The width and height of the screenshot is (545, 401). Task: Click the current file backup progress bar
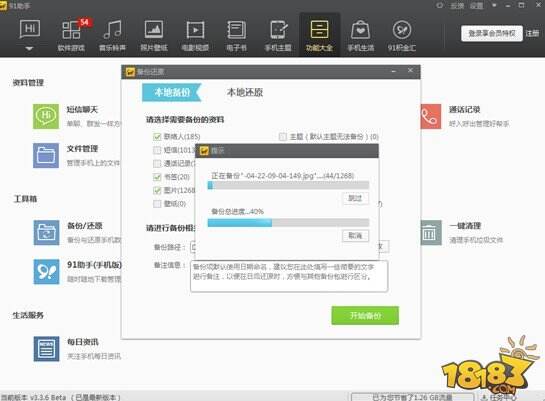tap(288, 185)
